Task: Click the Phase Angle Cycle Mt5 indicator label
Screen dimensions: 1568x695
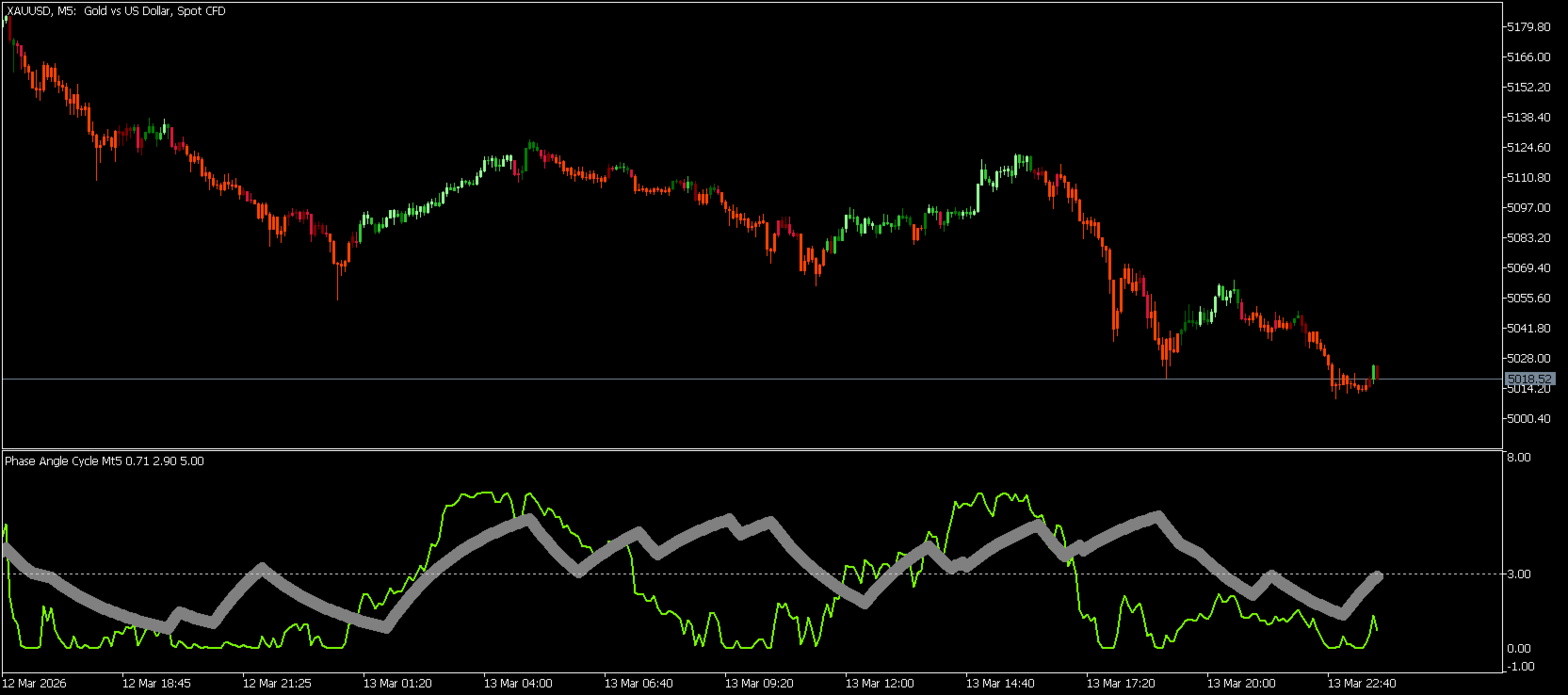Action: tap(105, 461)
